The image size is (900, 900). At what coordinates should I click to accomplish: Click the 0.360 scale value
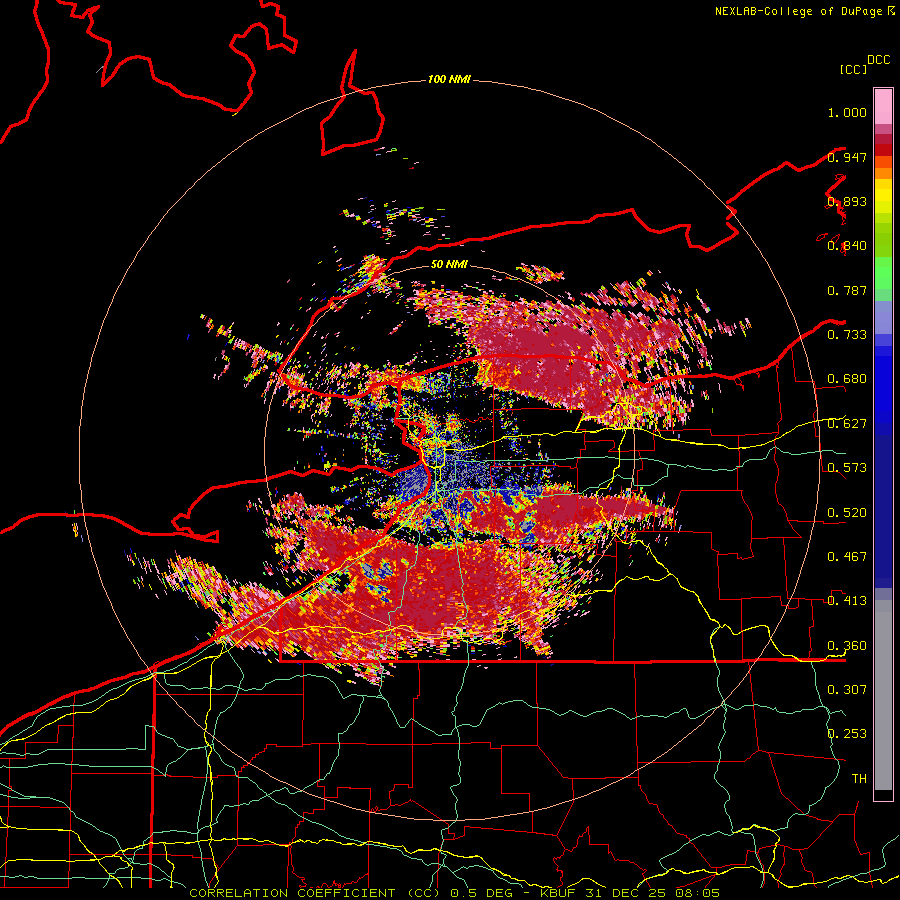click(x=847, y=646)
